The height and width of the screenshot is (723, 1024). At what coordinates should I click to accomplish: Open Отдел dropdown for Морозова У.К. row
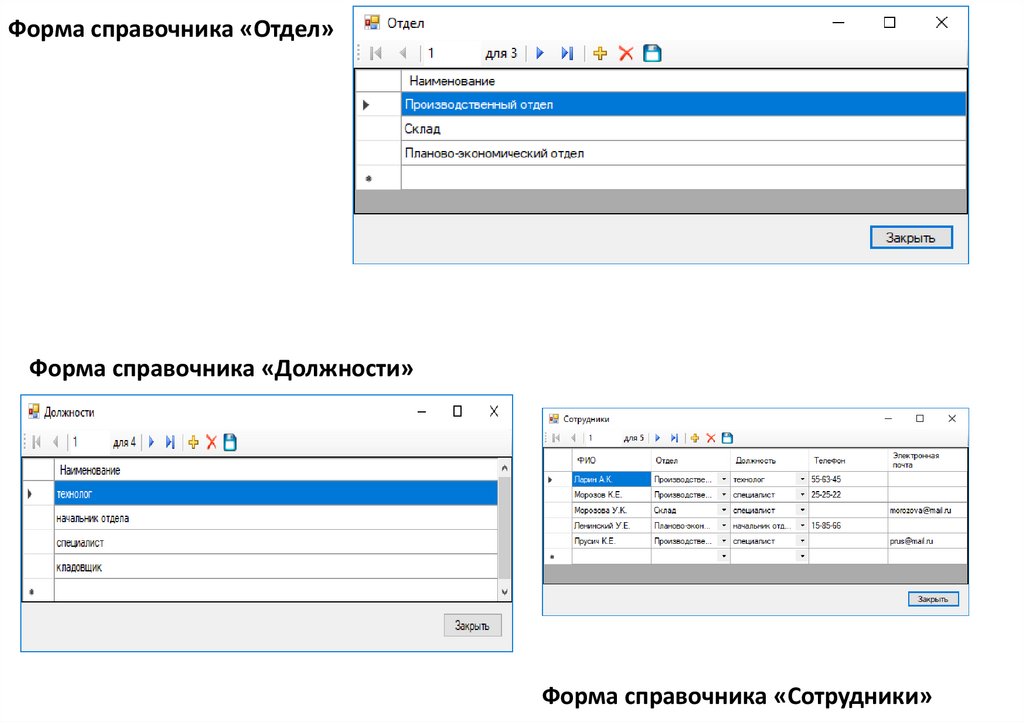(x=724, y=510)
